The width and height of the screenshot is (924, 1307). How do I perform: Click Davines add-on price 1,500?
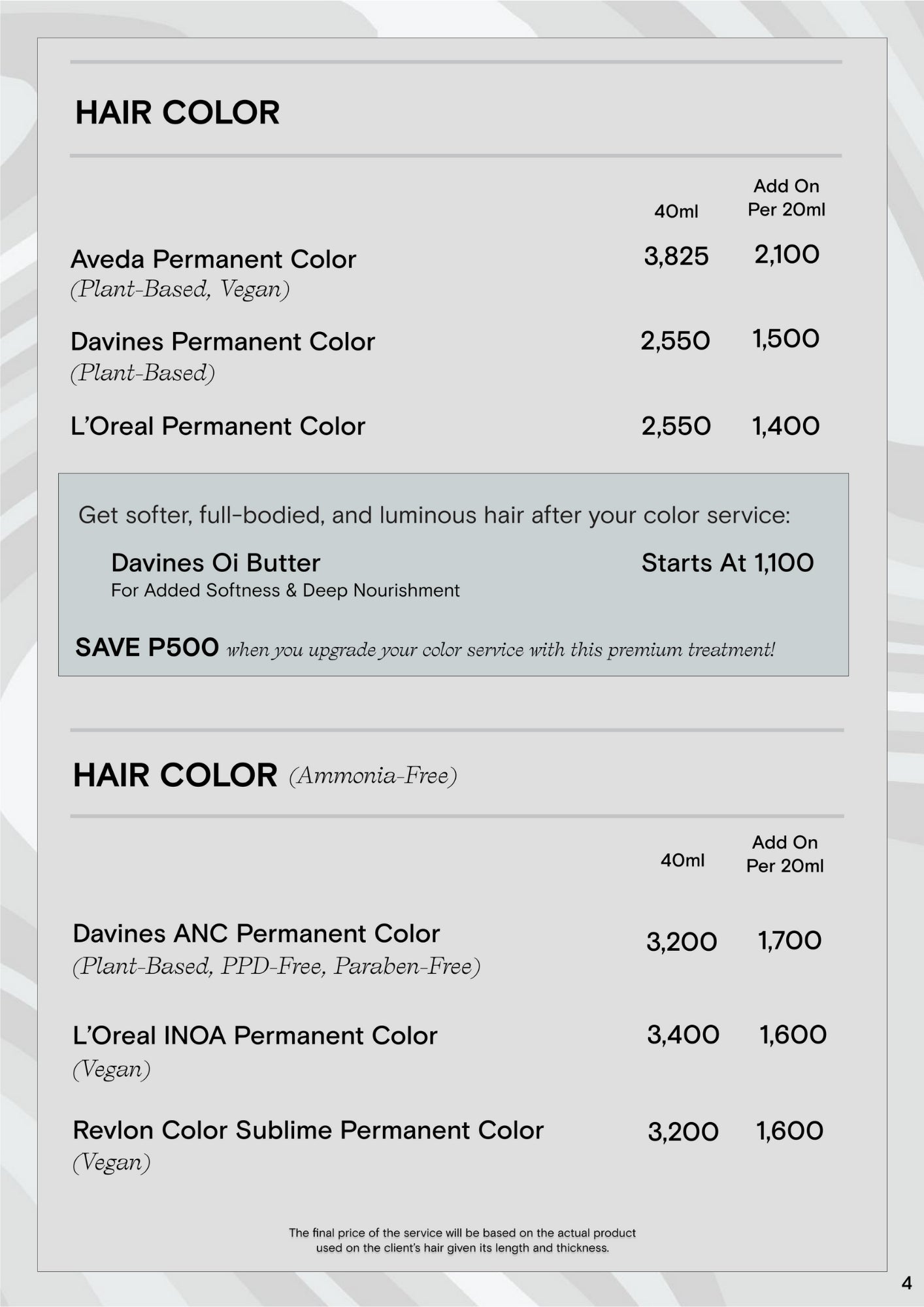click(x=785, y=339)
